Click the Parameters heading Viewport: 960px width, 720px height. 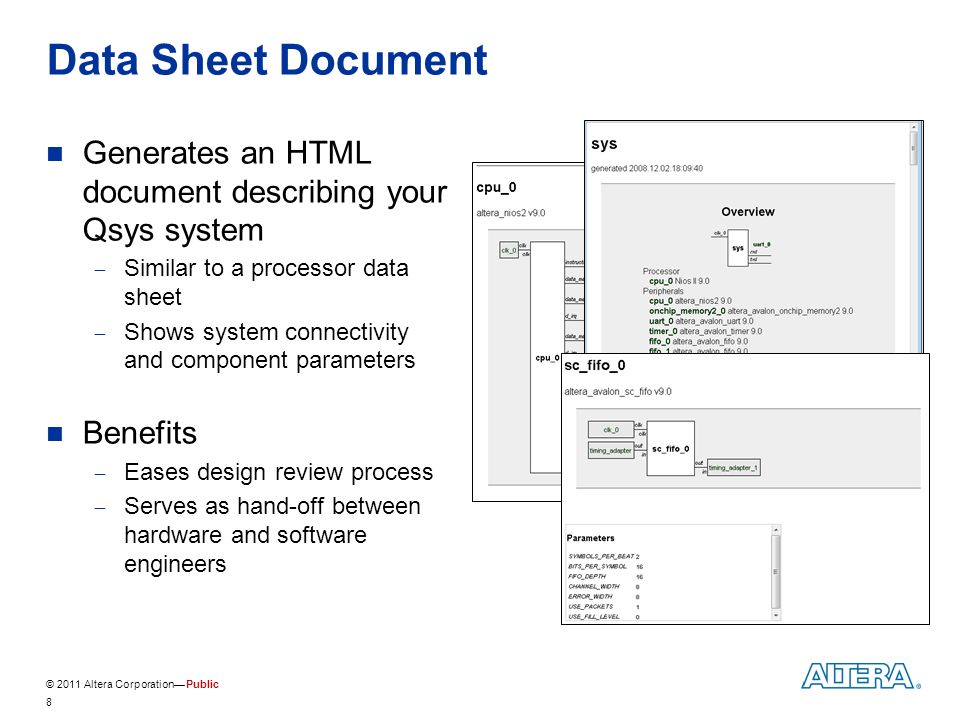[590, 538]
